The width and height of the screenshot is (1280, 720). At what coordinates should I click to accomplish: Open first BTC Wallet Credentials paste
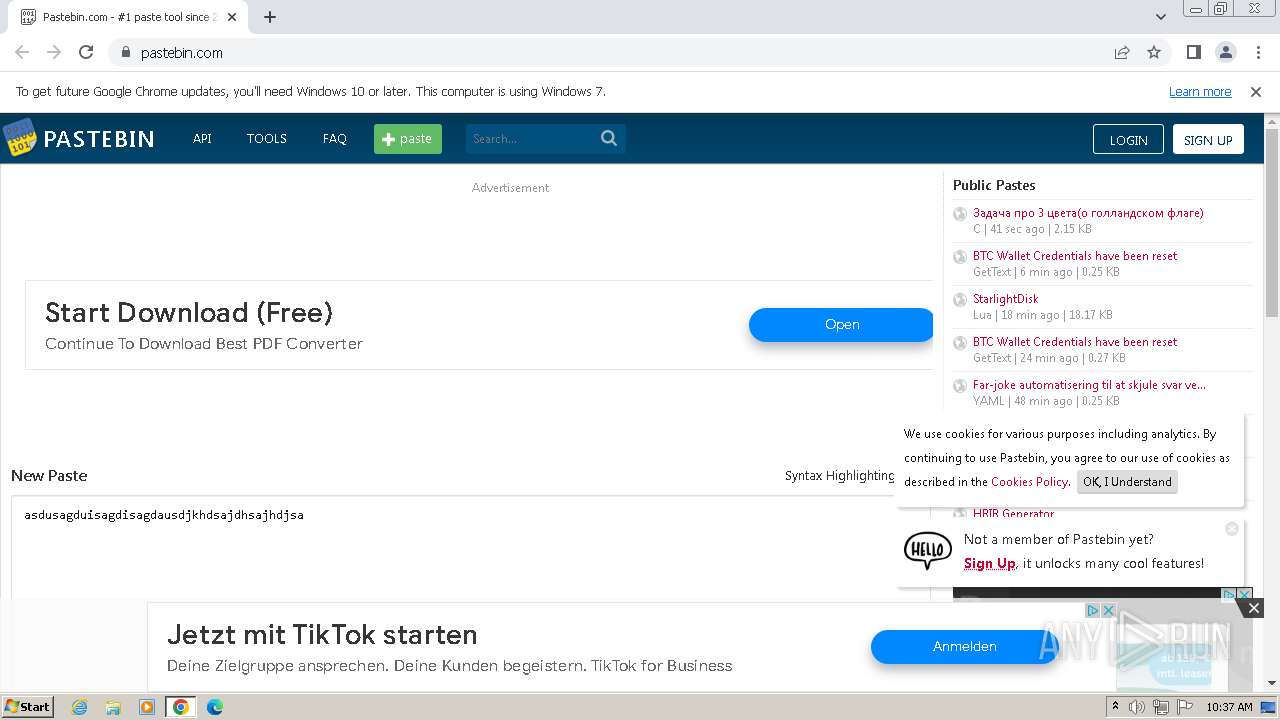coord(1075,256)
